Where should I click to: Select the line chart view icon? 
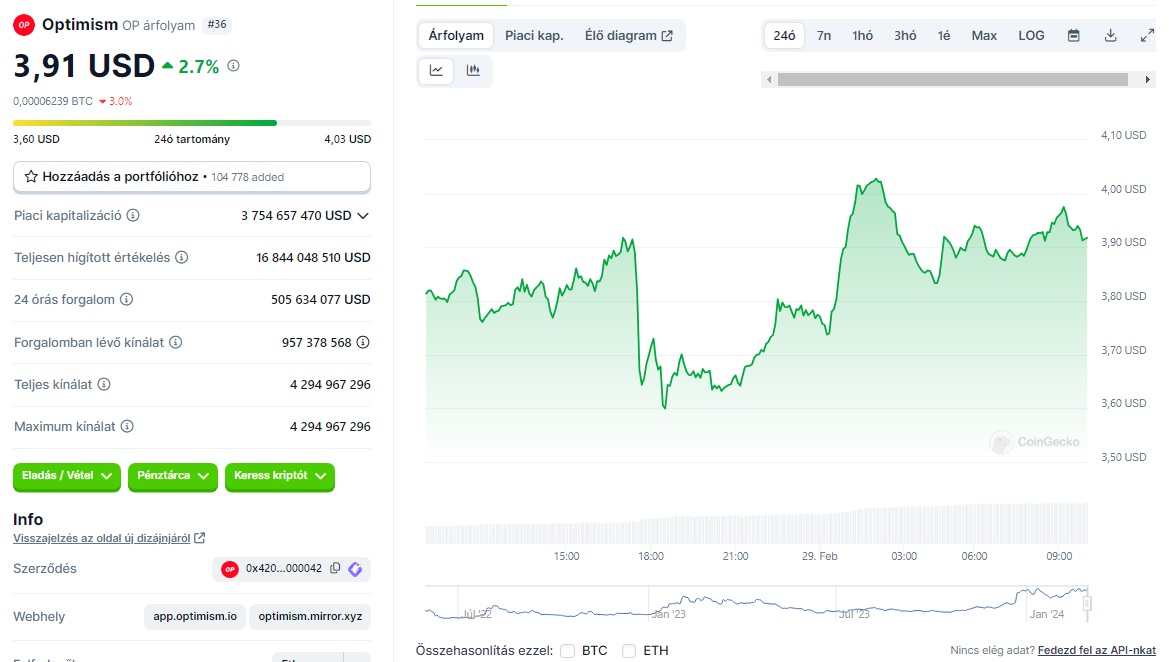coord(436,70)
